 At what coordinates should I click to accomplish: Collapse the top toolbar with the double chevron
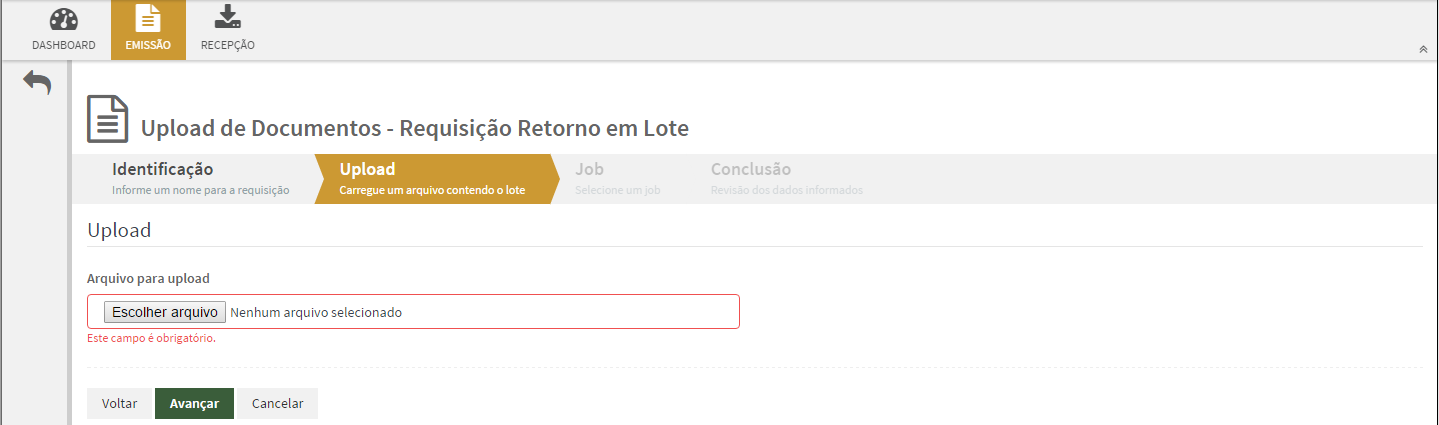coord(1423,49)
